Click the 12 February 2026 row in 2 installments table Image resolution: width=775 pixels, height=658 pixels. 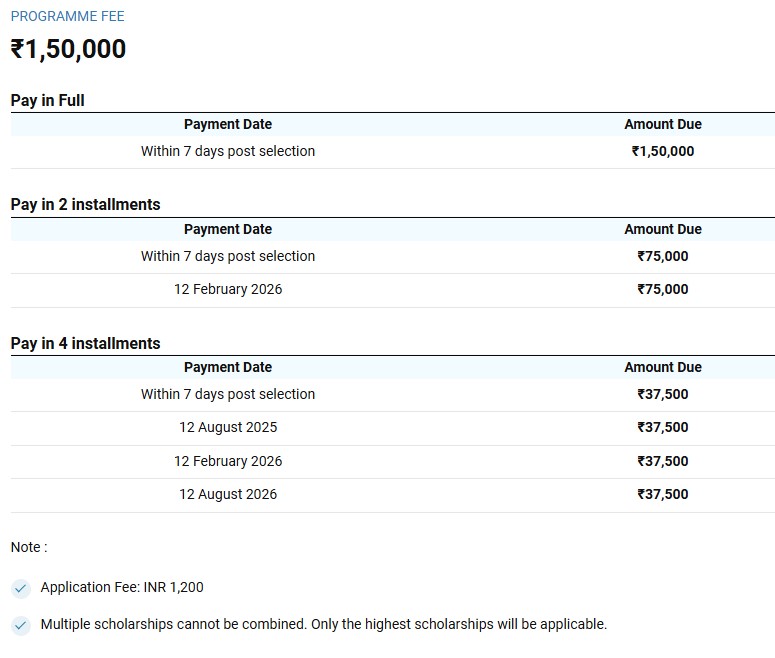[x=228, y=289]
